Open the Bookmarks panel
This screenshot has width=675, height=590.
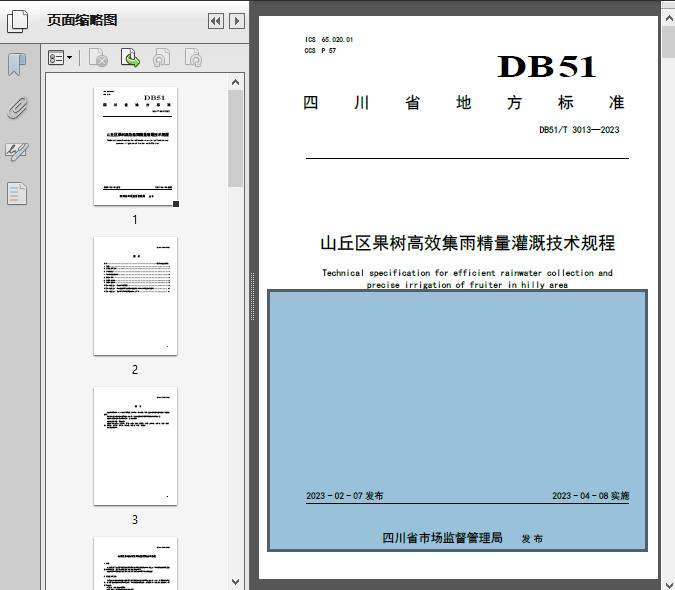pyautogui.click(x=17, y=65)
